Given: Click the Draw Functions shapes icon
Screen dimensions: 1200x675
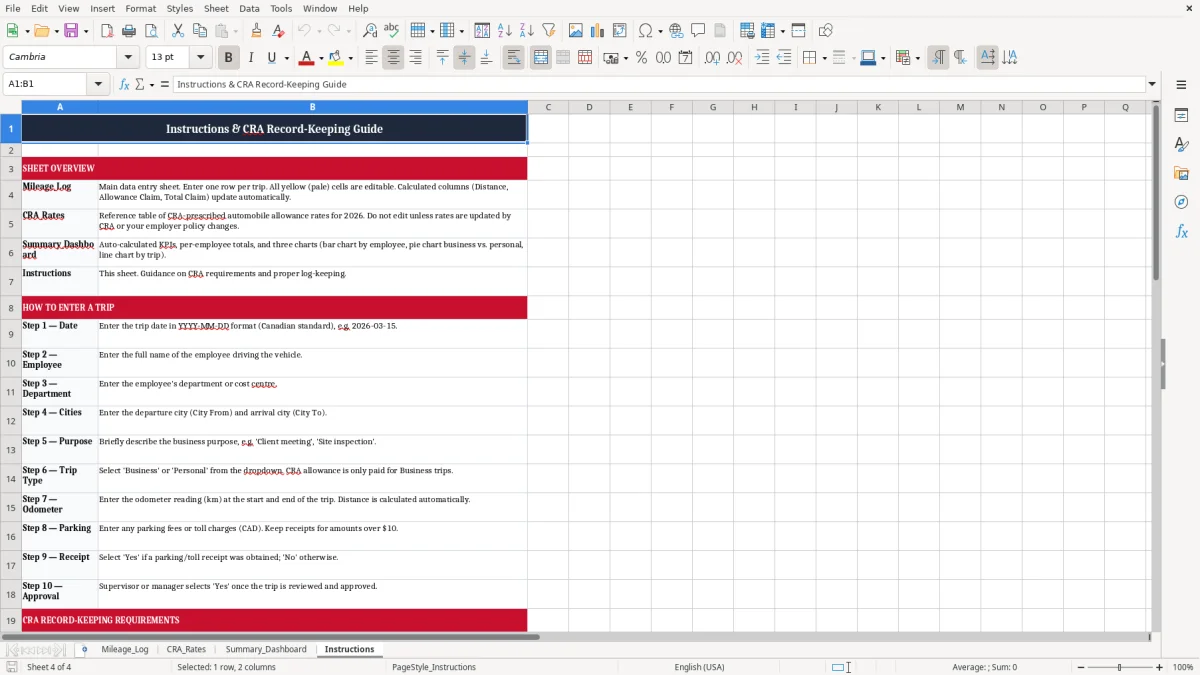Looking at the screenshot, I should pyautogui.click(x=825, y=31).
